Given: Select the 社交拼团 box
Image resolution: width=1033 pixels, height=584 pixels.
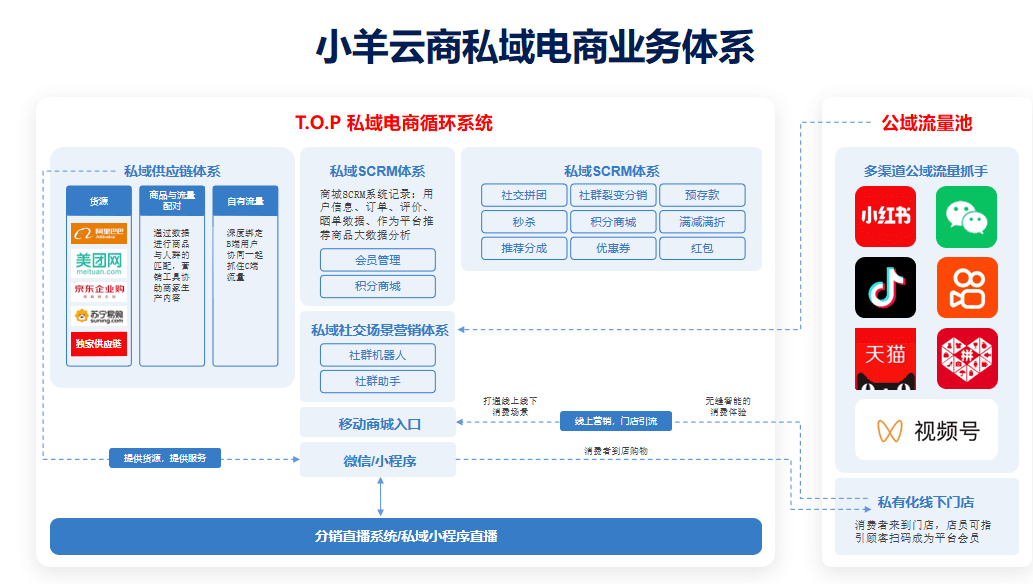Looking at the screenshot, I should pos(524,195).
